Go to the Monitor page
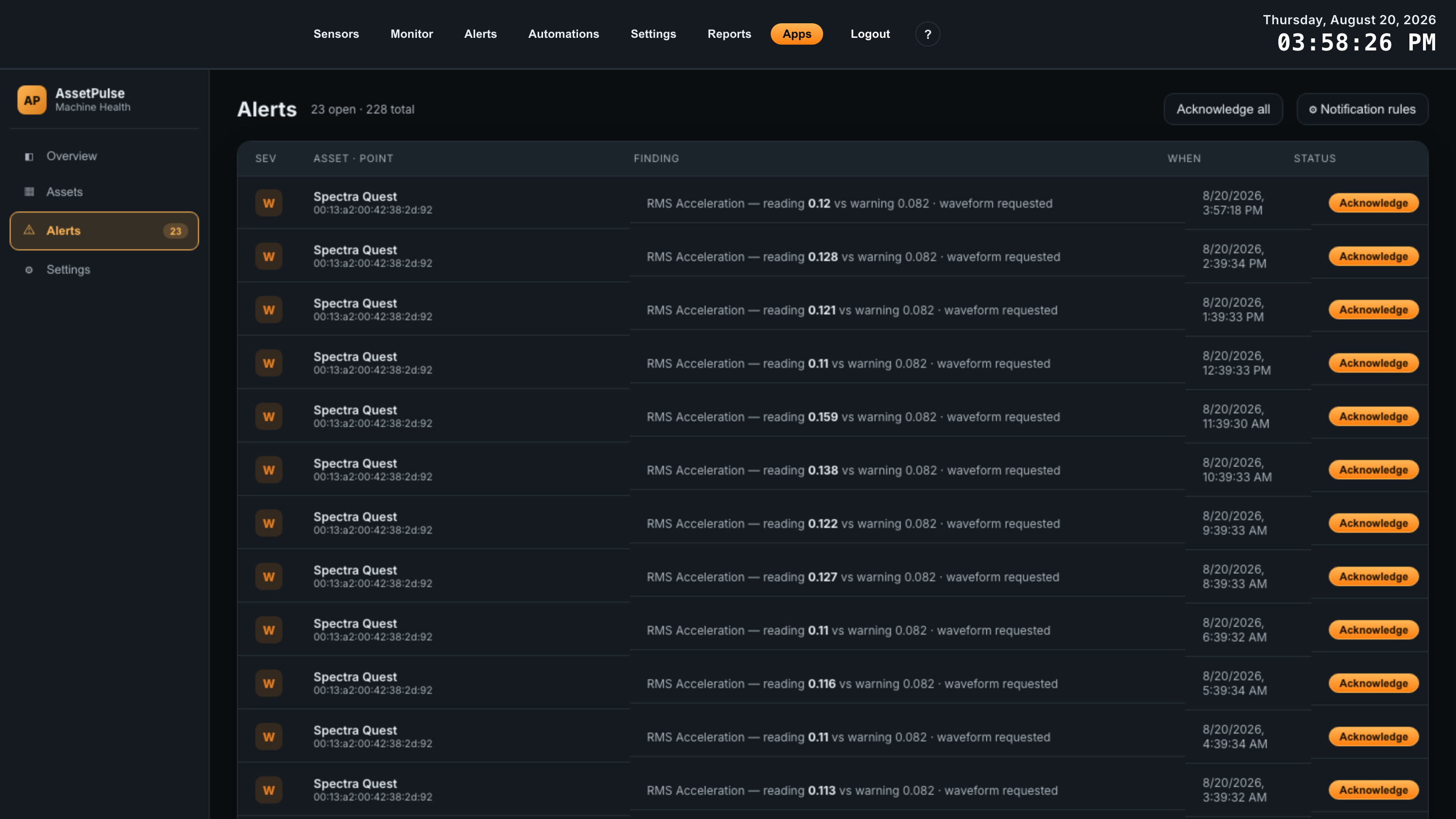 tap(412, 34)
